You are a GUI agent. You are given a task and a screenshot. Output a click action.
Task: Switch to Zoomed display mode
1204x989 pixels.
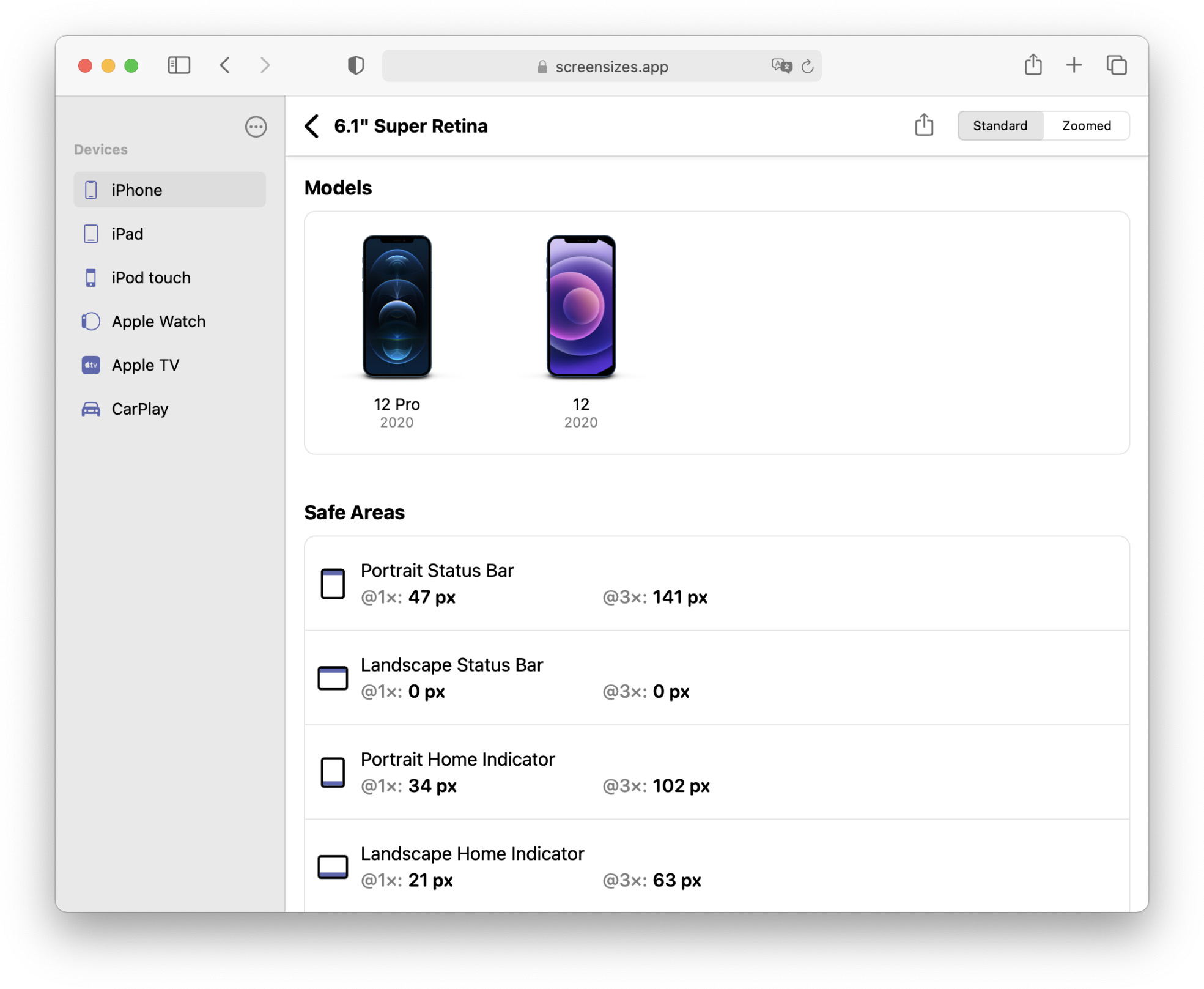coord(1086,125)
